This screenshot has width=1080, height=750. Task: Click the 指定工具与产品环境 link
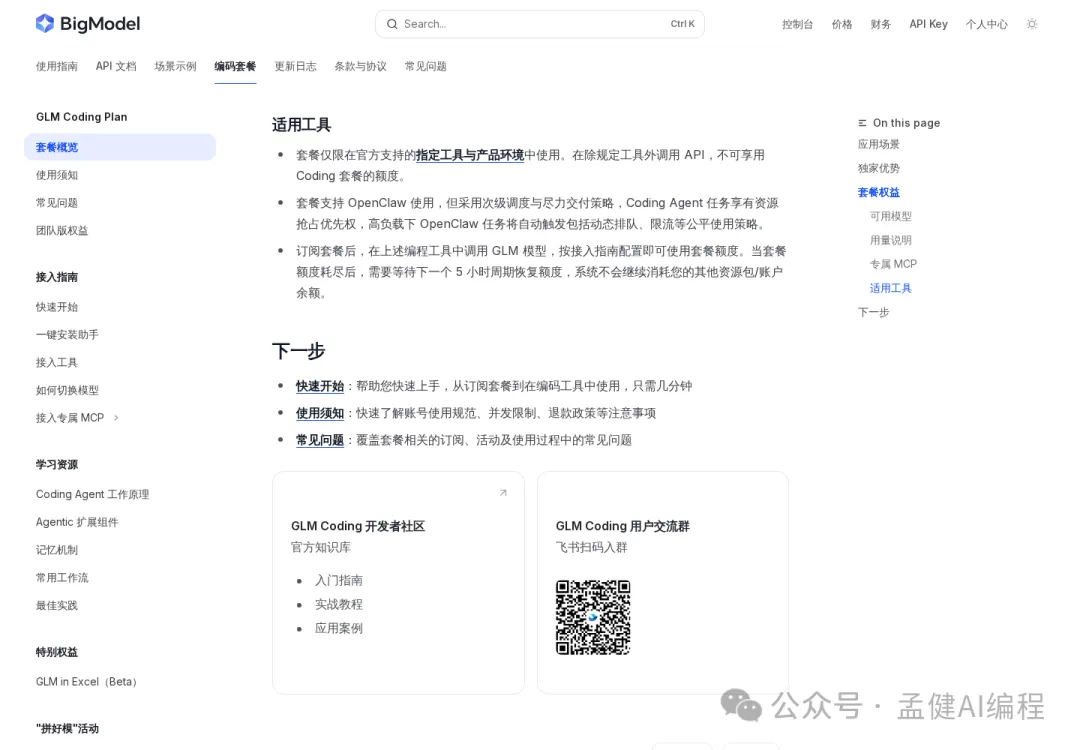point(470,155)
